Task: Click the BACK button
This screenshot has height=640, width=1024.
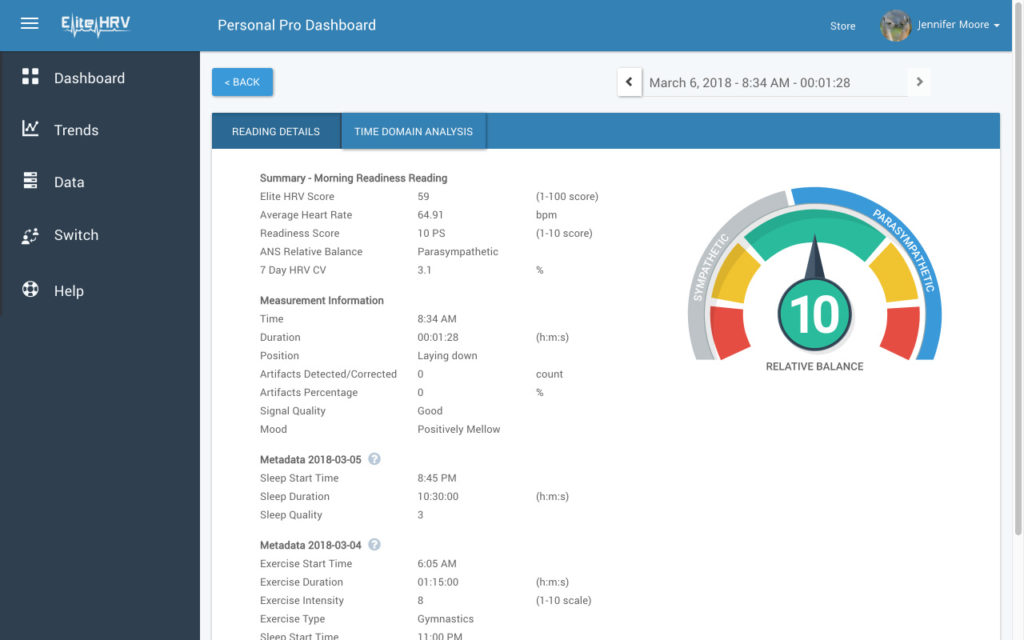Action: (242, 81)
